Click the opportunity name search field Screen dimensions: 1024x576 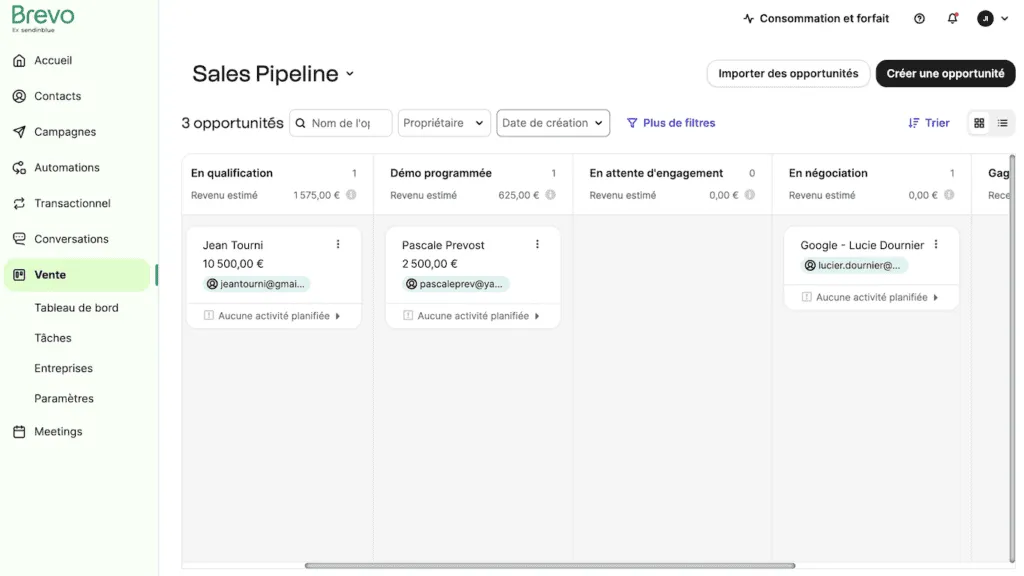pos(340,123)
